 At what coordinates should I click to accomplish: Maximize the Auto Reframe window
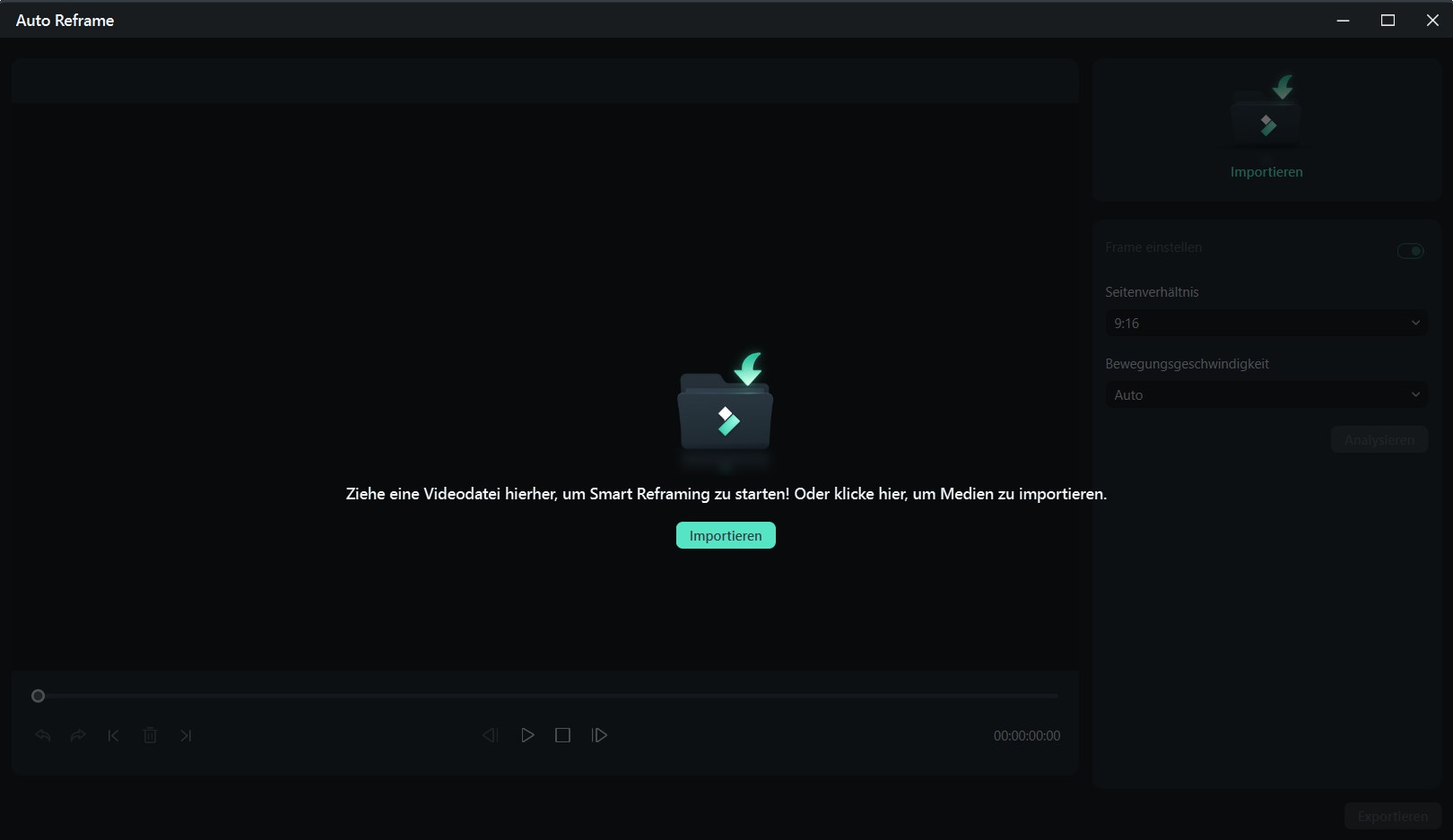[1388, 20]
